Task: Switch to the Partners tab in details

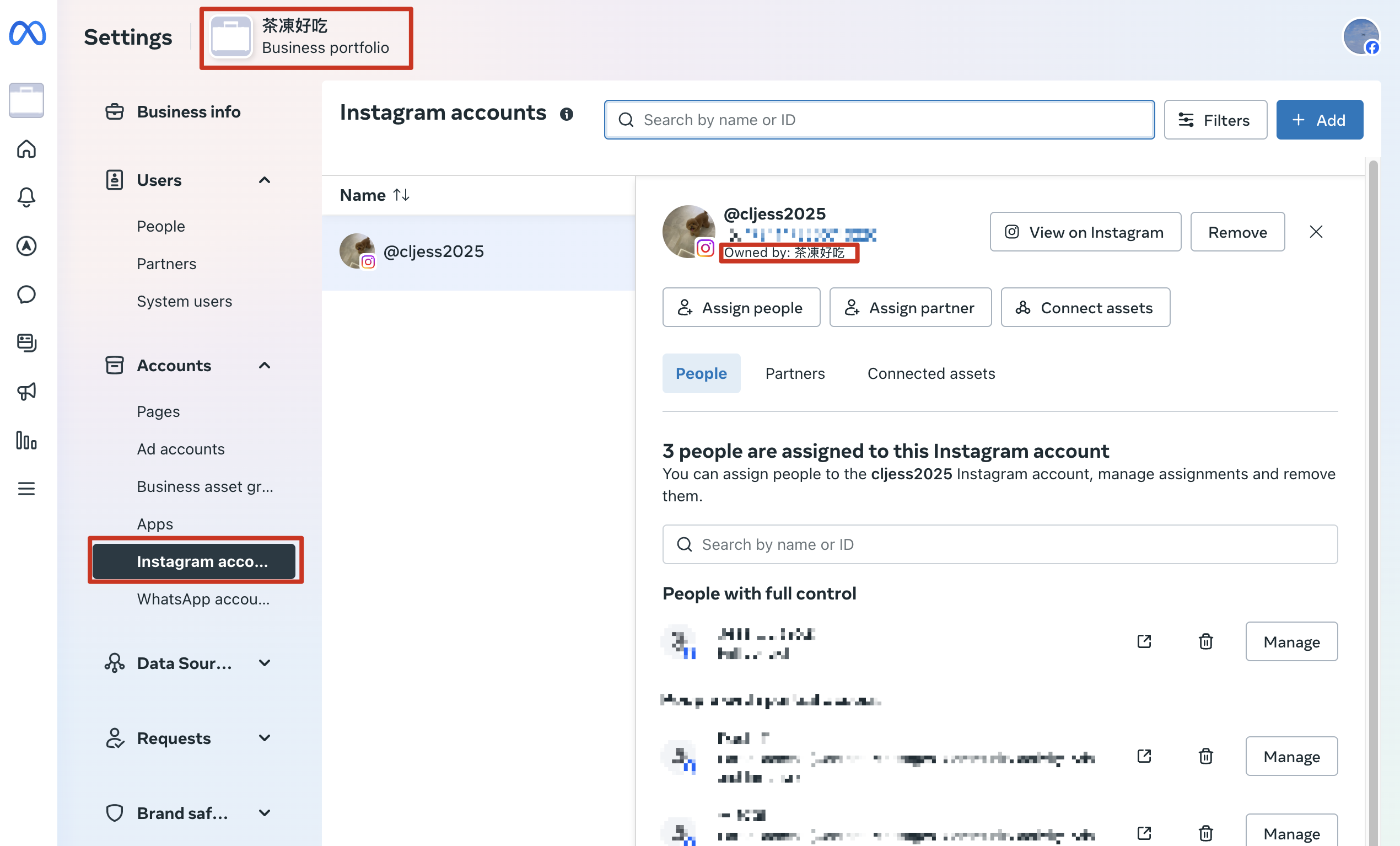Action: pos(795,373)
